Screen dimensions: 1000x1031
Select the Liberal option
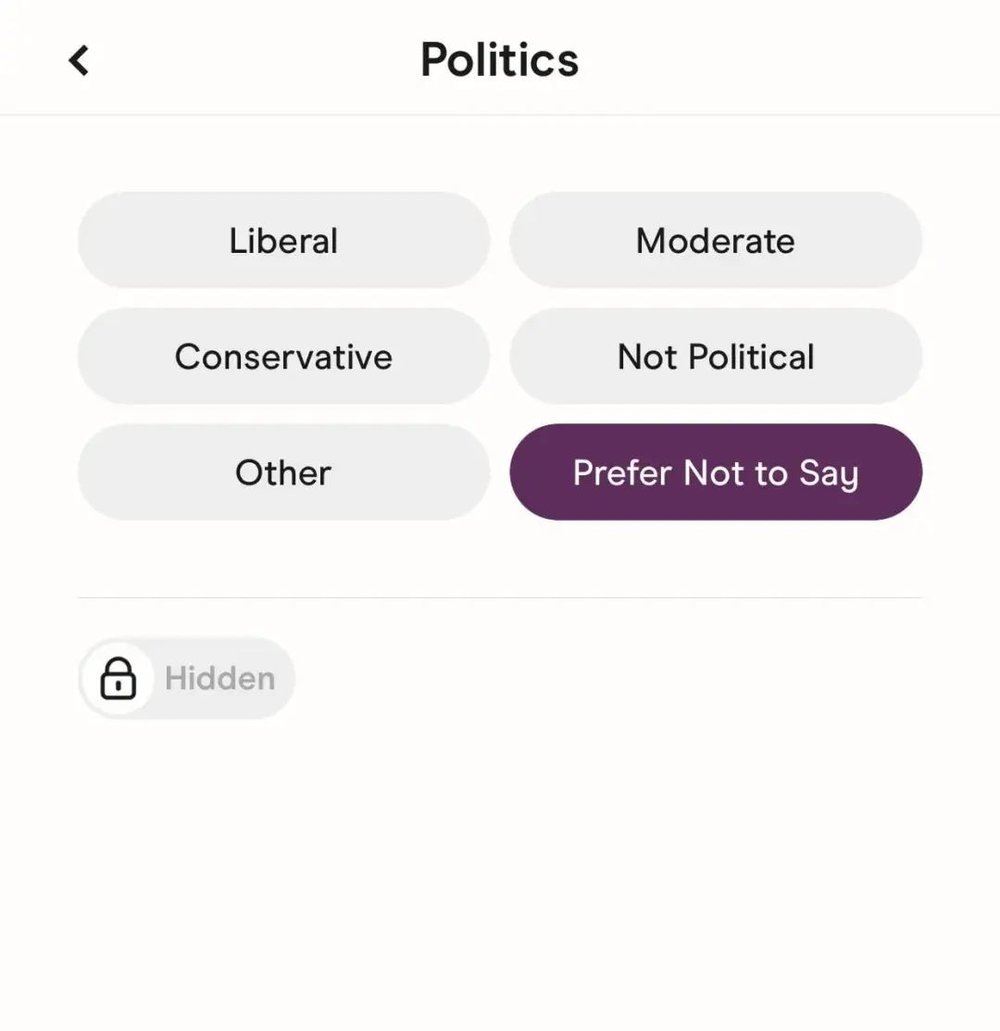[x=284, y=241]
